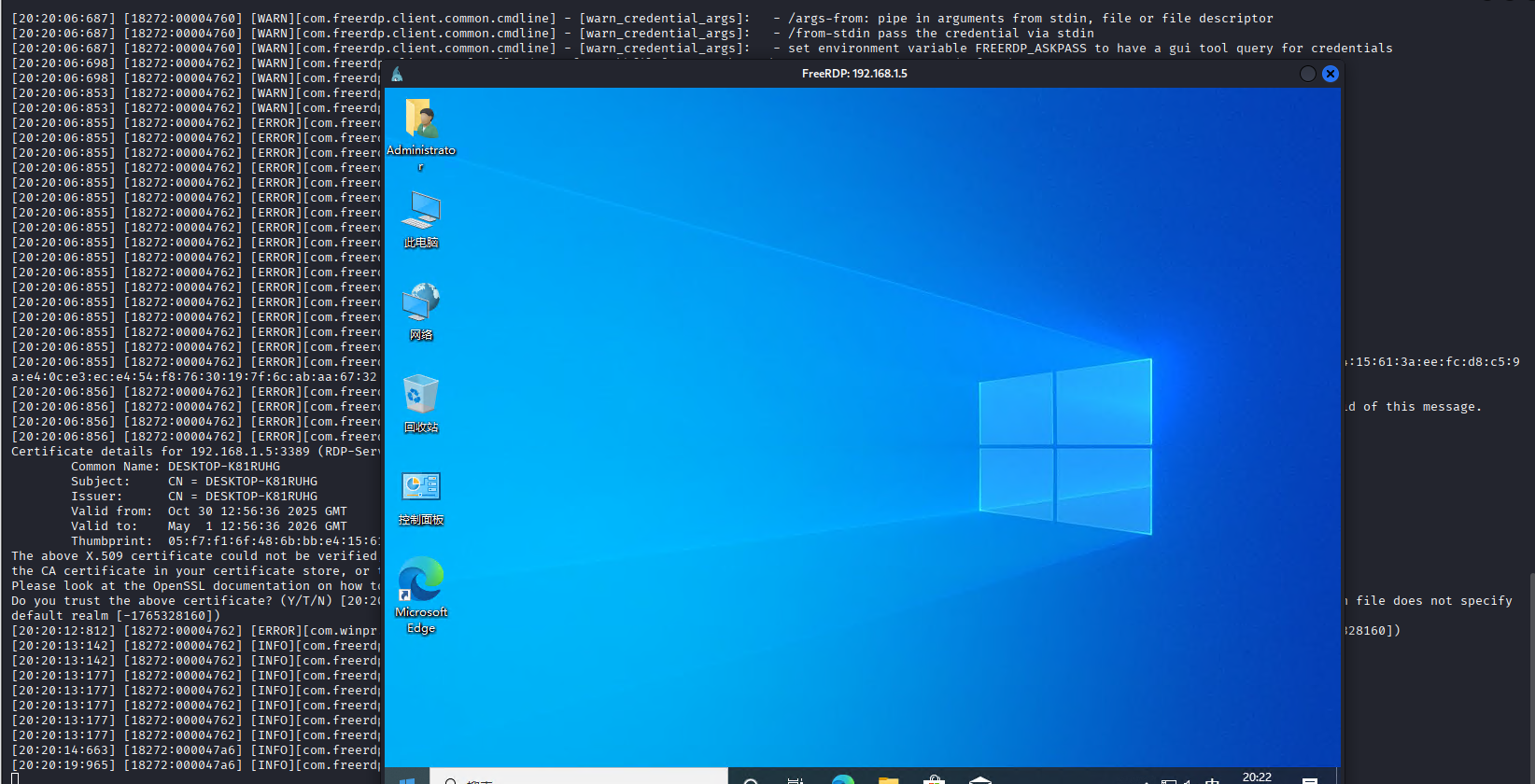
Task: Select the Administrator folder desktop icon
Action: (x=421, y=133)
